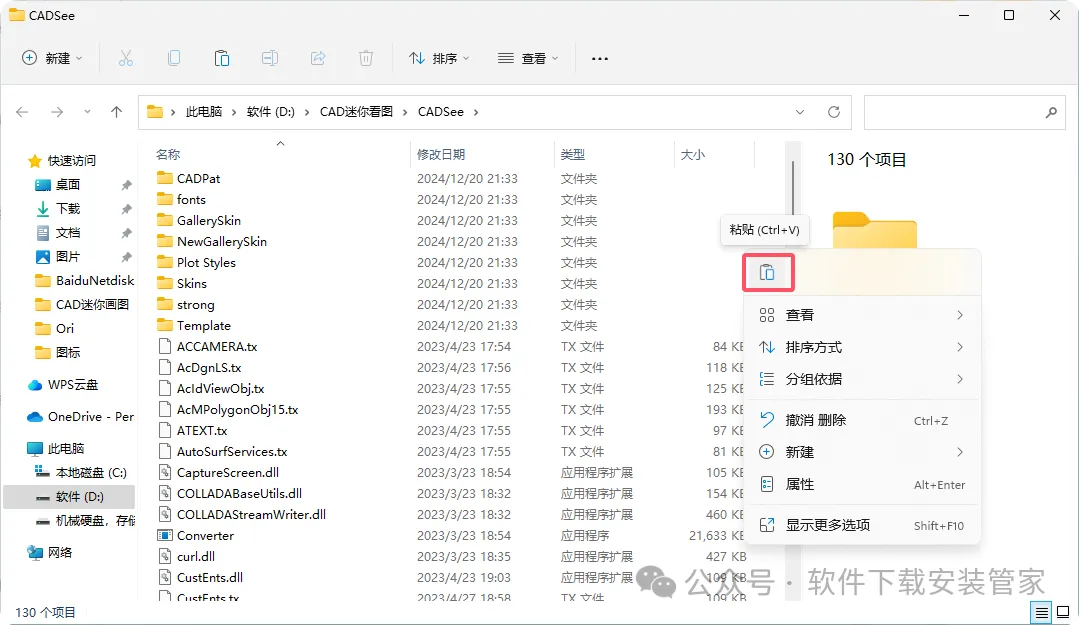Go forward with the right arrow
This screenshot has height=625, width=1079.
click(57, 112)
